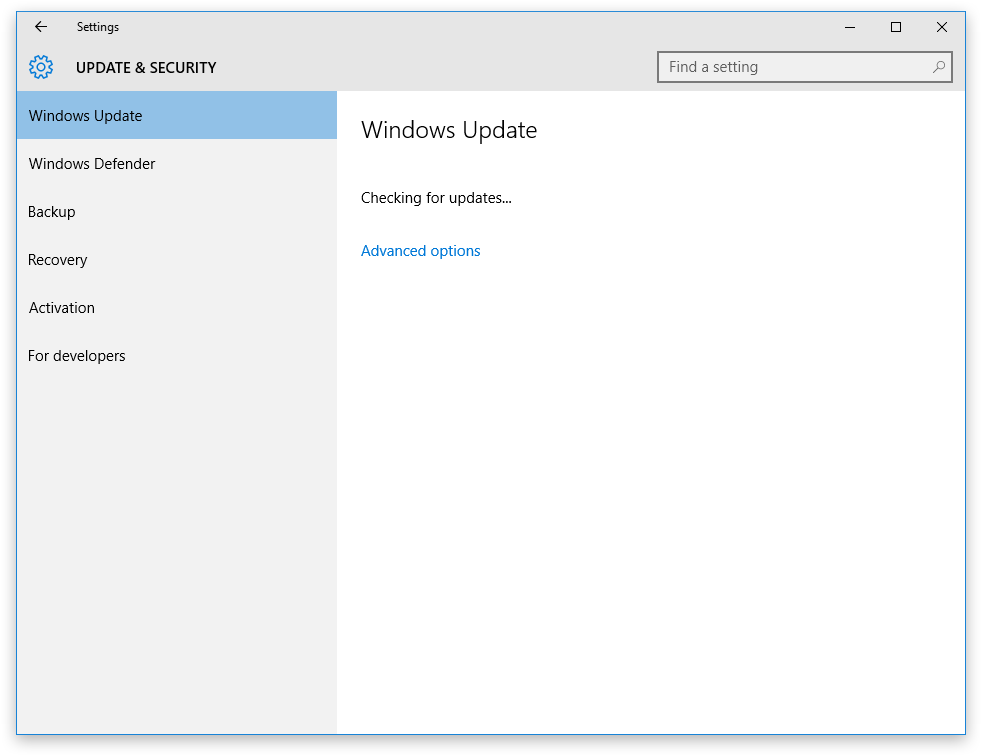This screenshot has height=756, width=982.
Task: Open Advanced options link
Action: click(420, 250)
